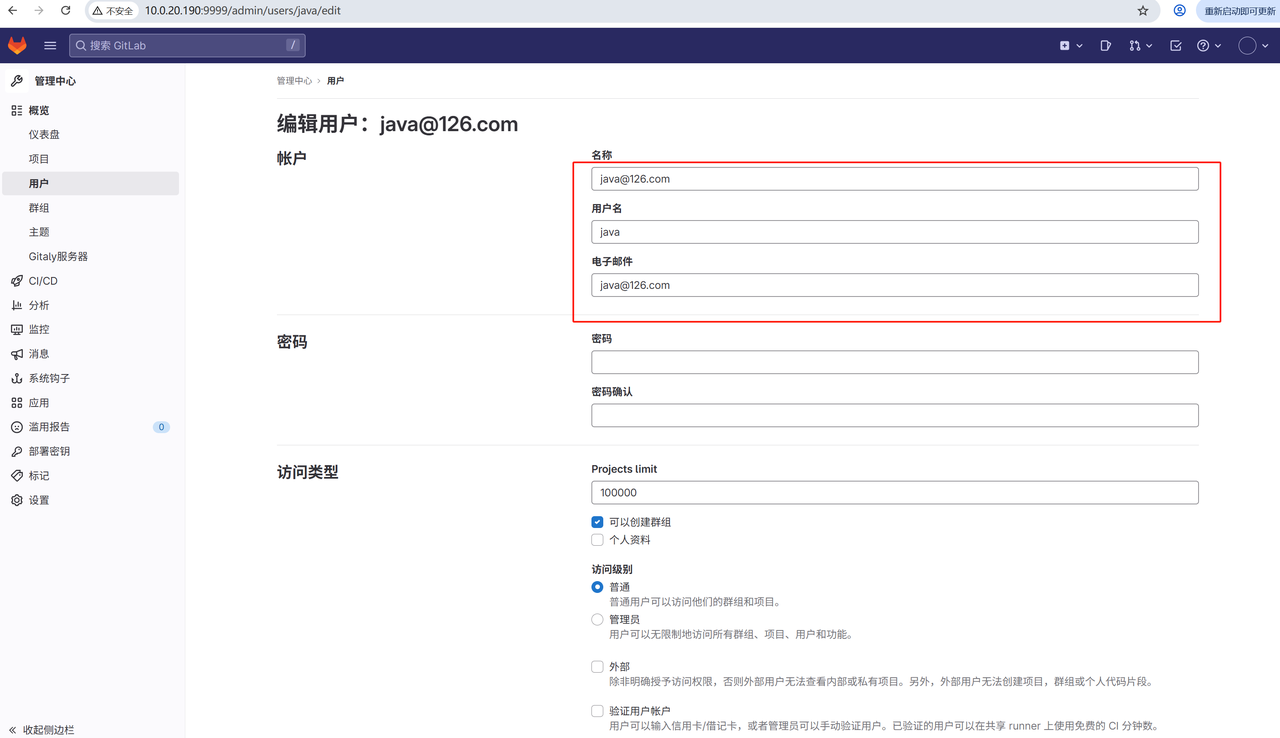The width and height of the screenshot is (1280, 738).
Task: Open the 仪表盘 sidebar item
Action: pyautogui.click(x=44, y=135)
